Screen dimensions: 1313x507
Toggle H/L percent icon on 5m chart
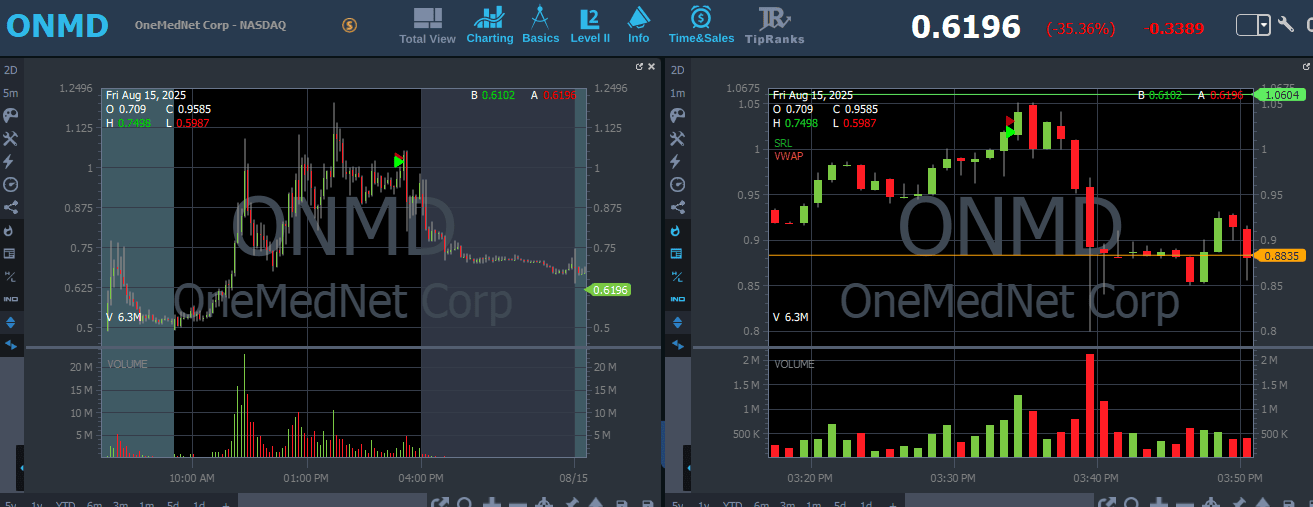click(11, 276)
